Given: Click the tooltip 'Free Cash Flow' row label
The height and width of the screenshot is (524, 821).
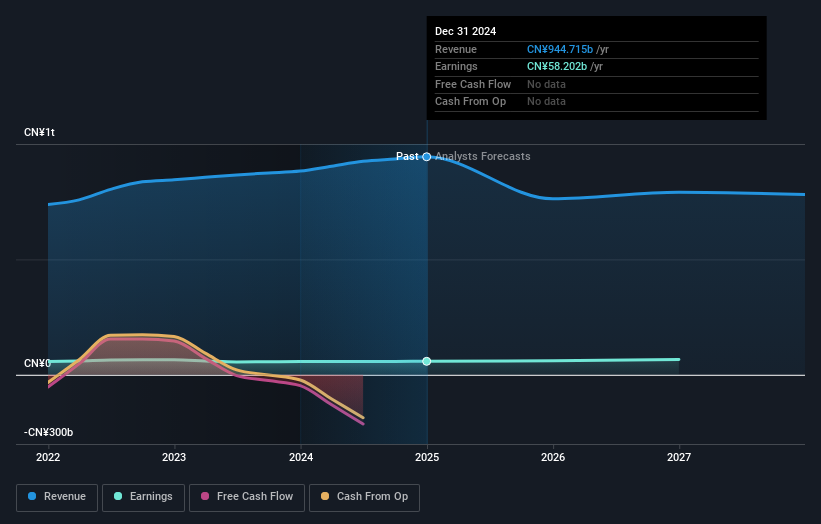Looking at the screenshot, I should (473, 84).
